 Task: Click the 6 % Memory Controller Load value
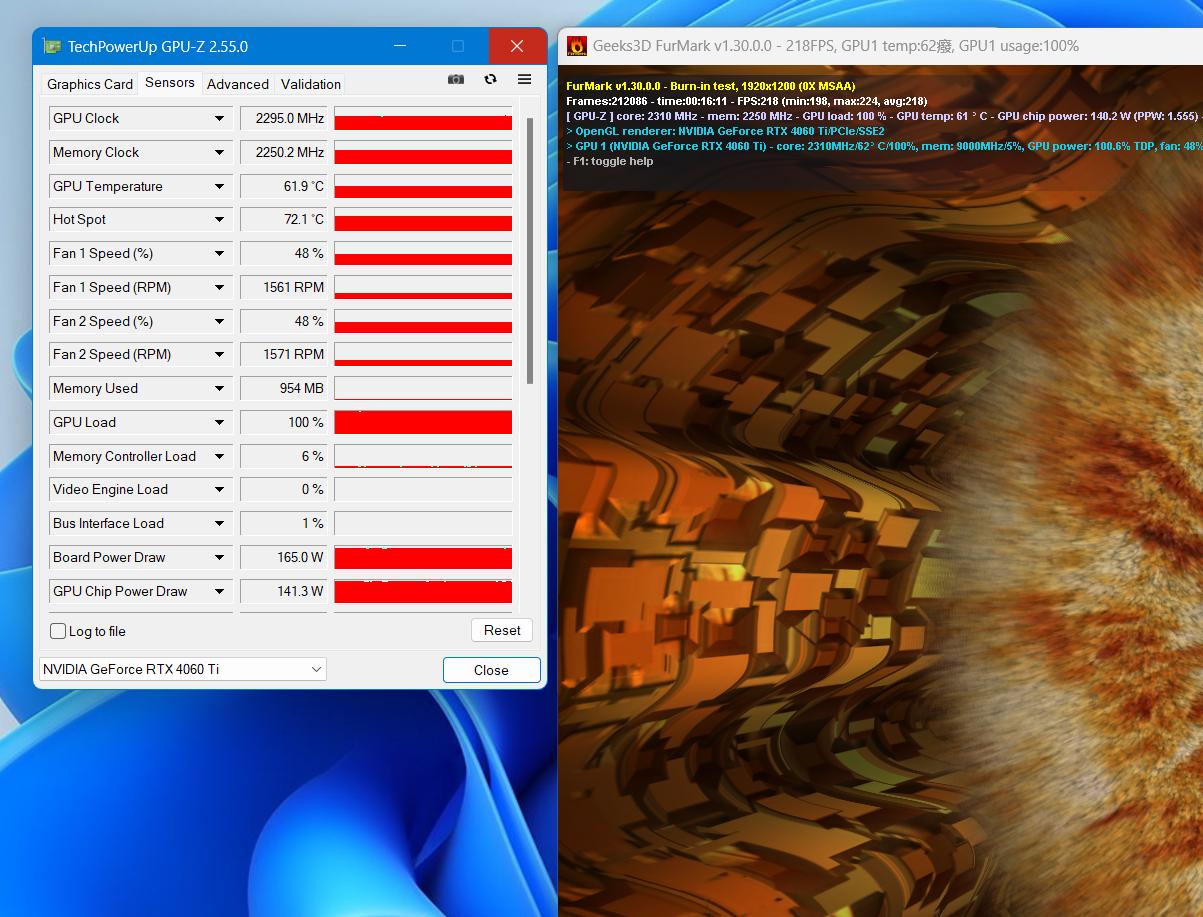pyautogui.click(x=284, y=457)
